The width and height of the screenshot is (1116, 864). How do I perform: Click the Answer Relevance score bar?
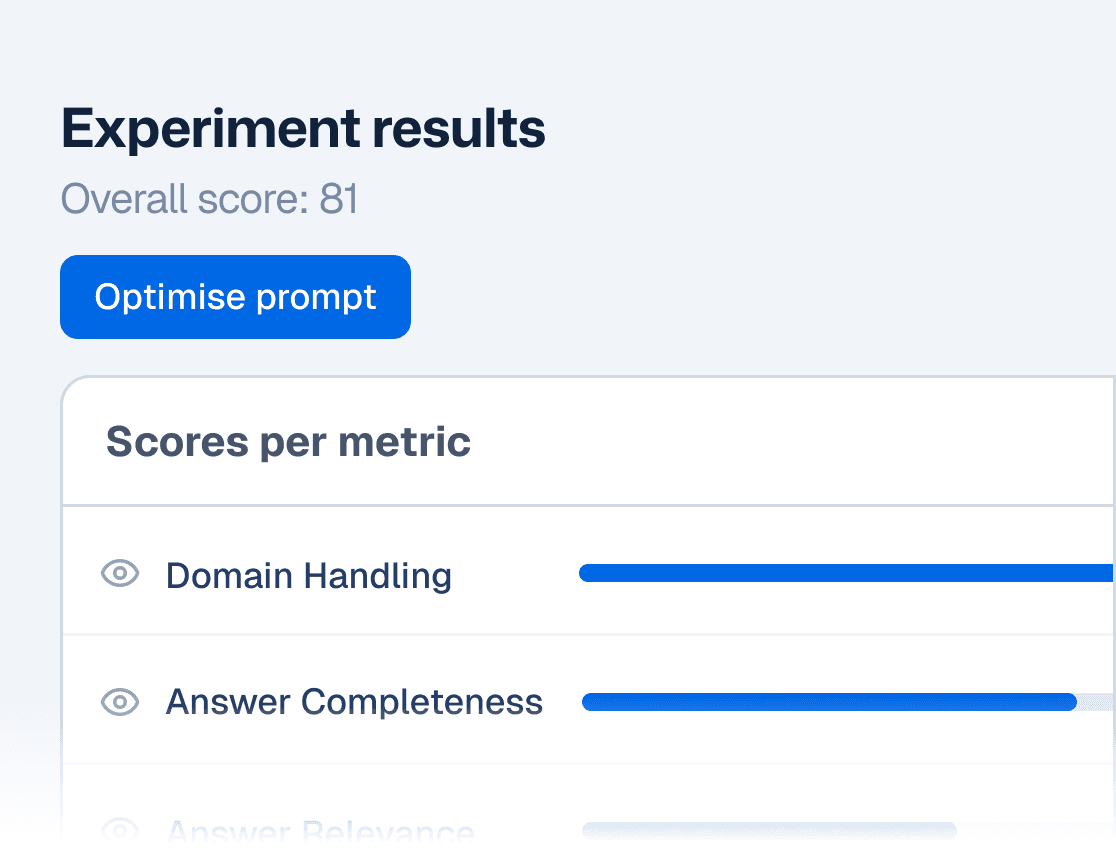pyautogui.click(x=769, y=830)
